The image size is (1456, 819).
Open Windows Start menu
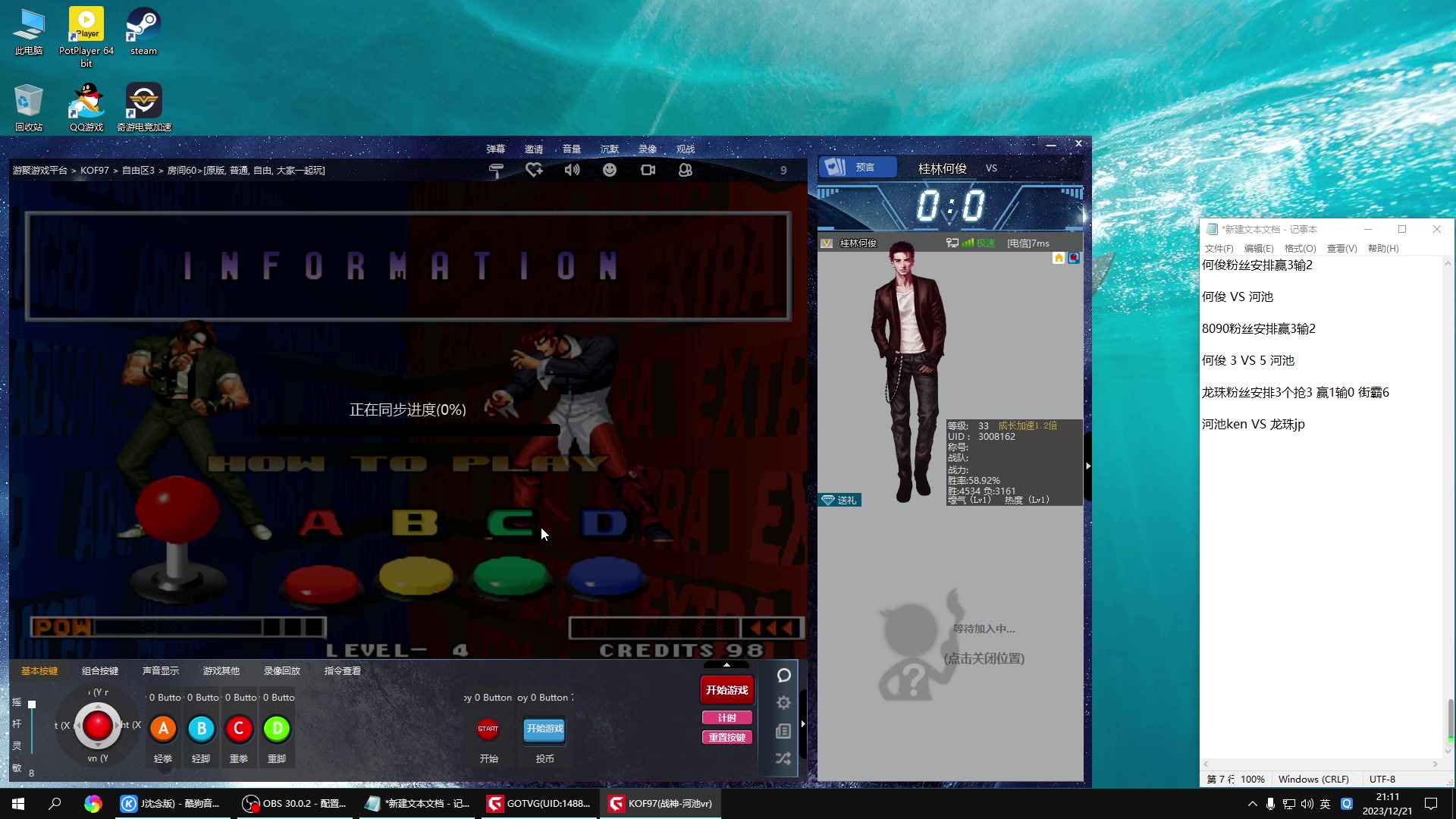pos(18,804)
